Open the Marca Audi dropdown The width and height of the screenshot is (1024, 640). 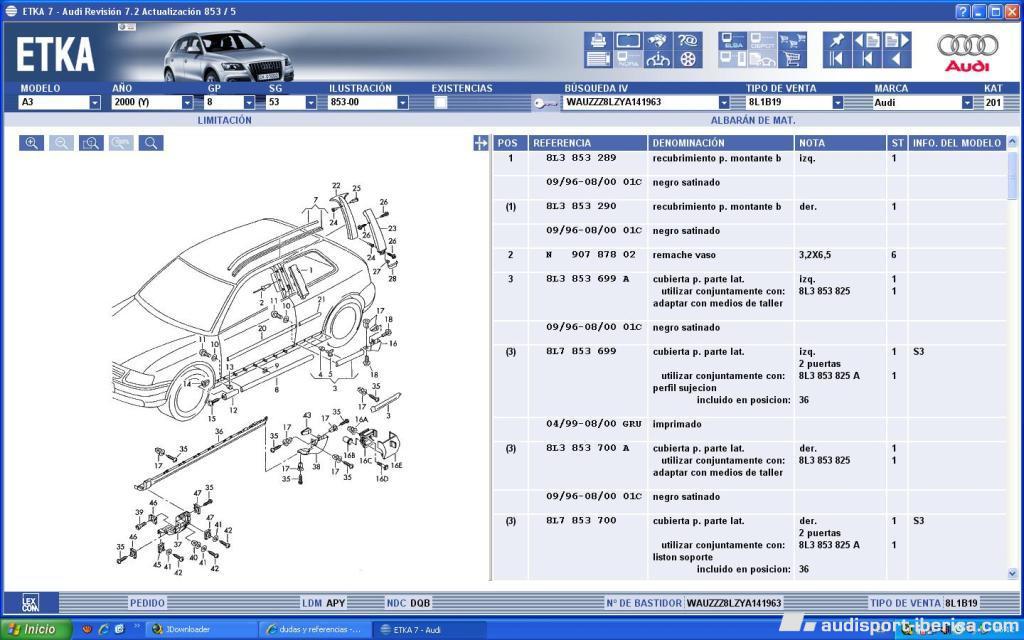point(967,103)
